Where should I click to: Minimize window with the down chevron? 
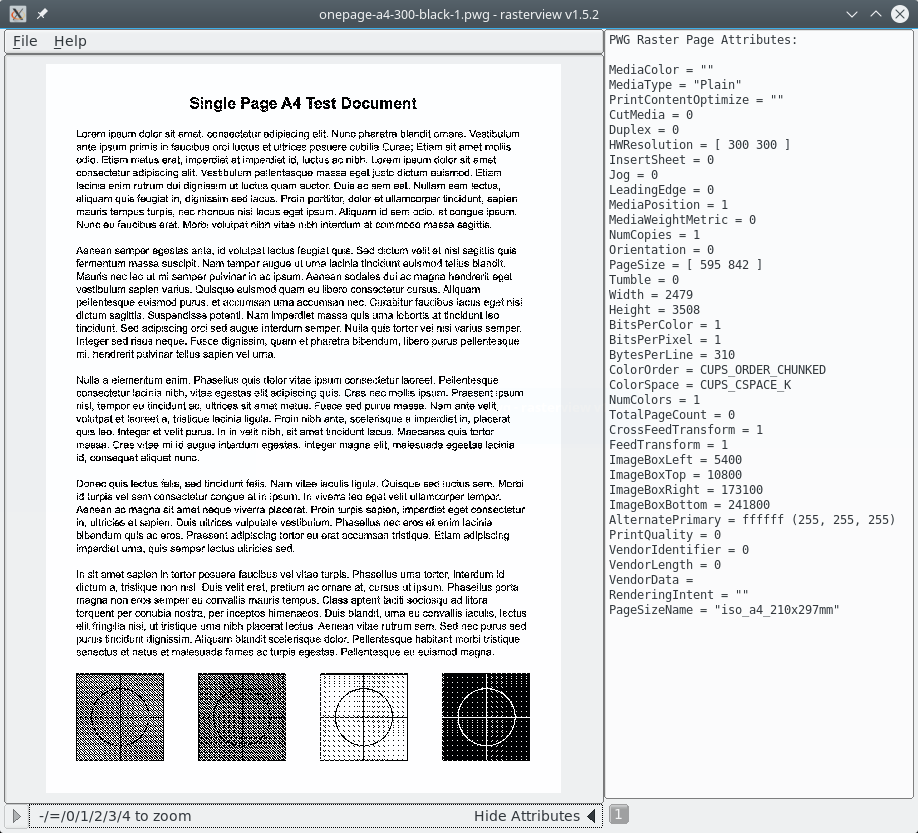[x=852, y=14]
